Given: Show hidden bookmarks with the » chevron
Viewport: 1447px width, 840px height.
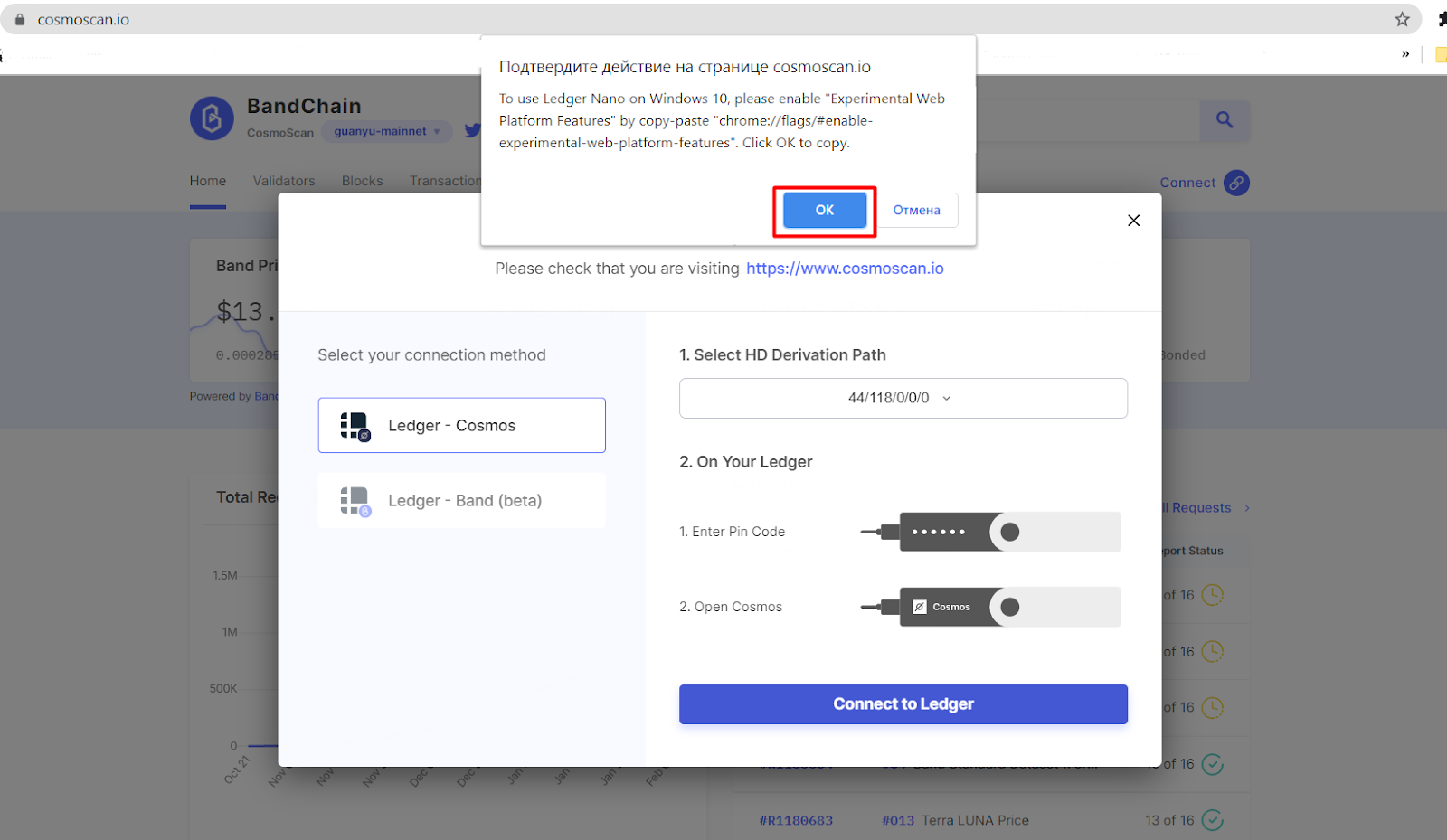Looking at the screenshot, I should pos(1405,54).
